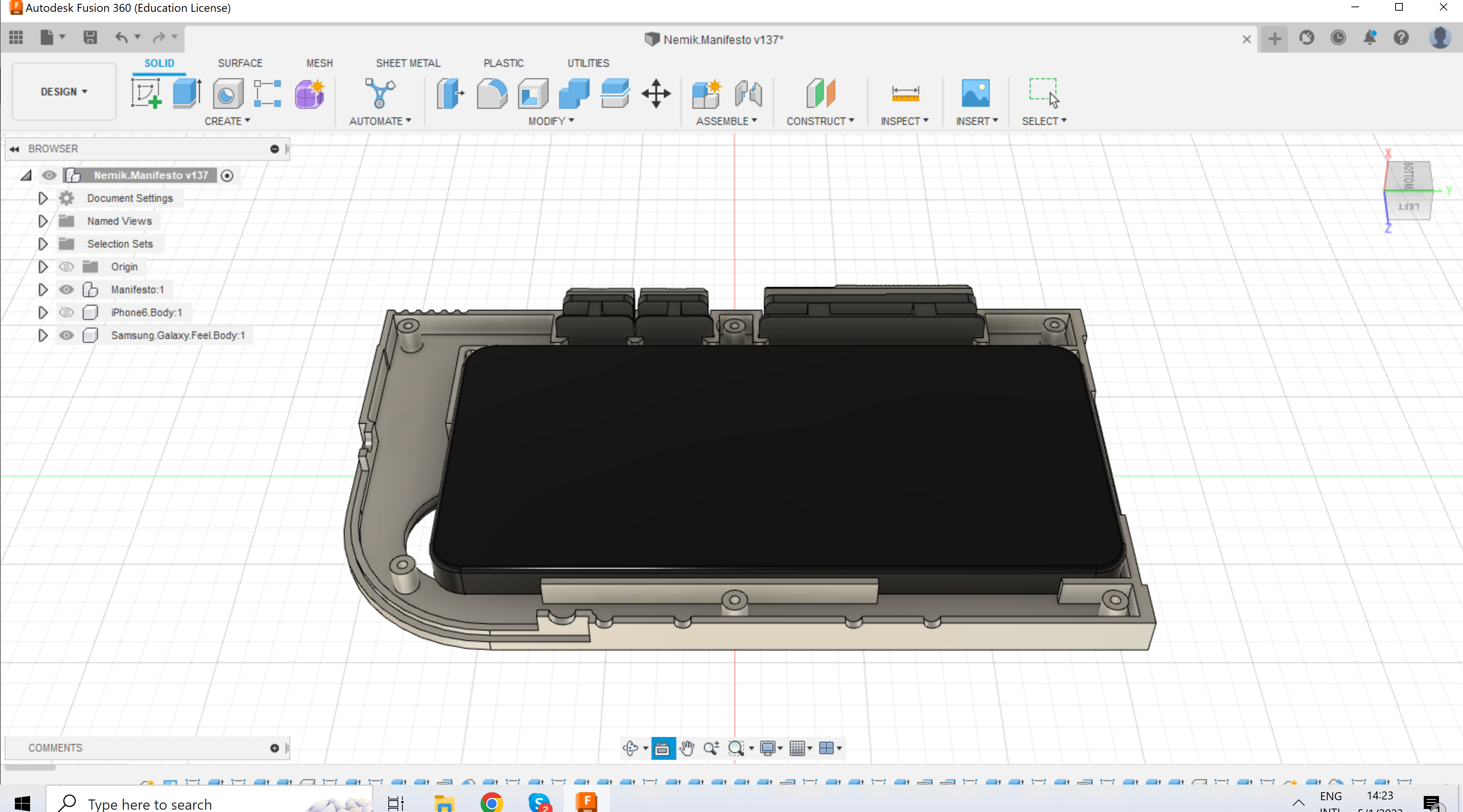1463x812 pixels.
Task: Select the Pan hand icon
Action: pyautogui.click(x=687, y=748)
